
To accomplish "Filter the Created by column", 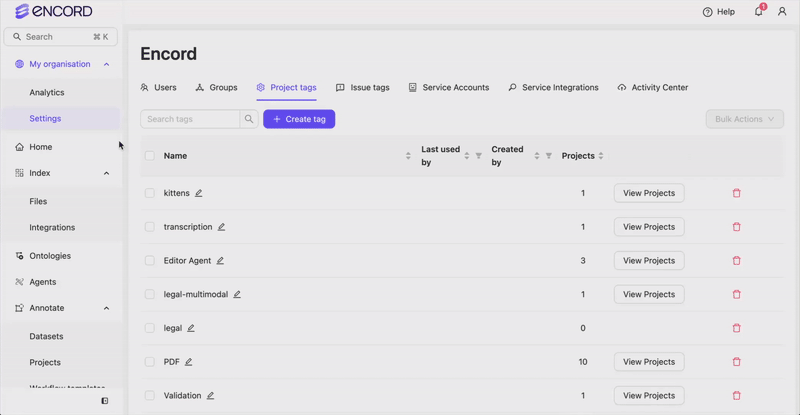I will click(548, 156).
